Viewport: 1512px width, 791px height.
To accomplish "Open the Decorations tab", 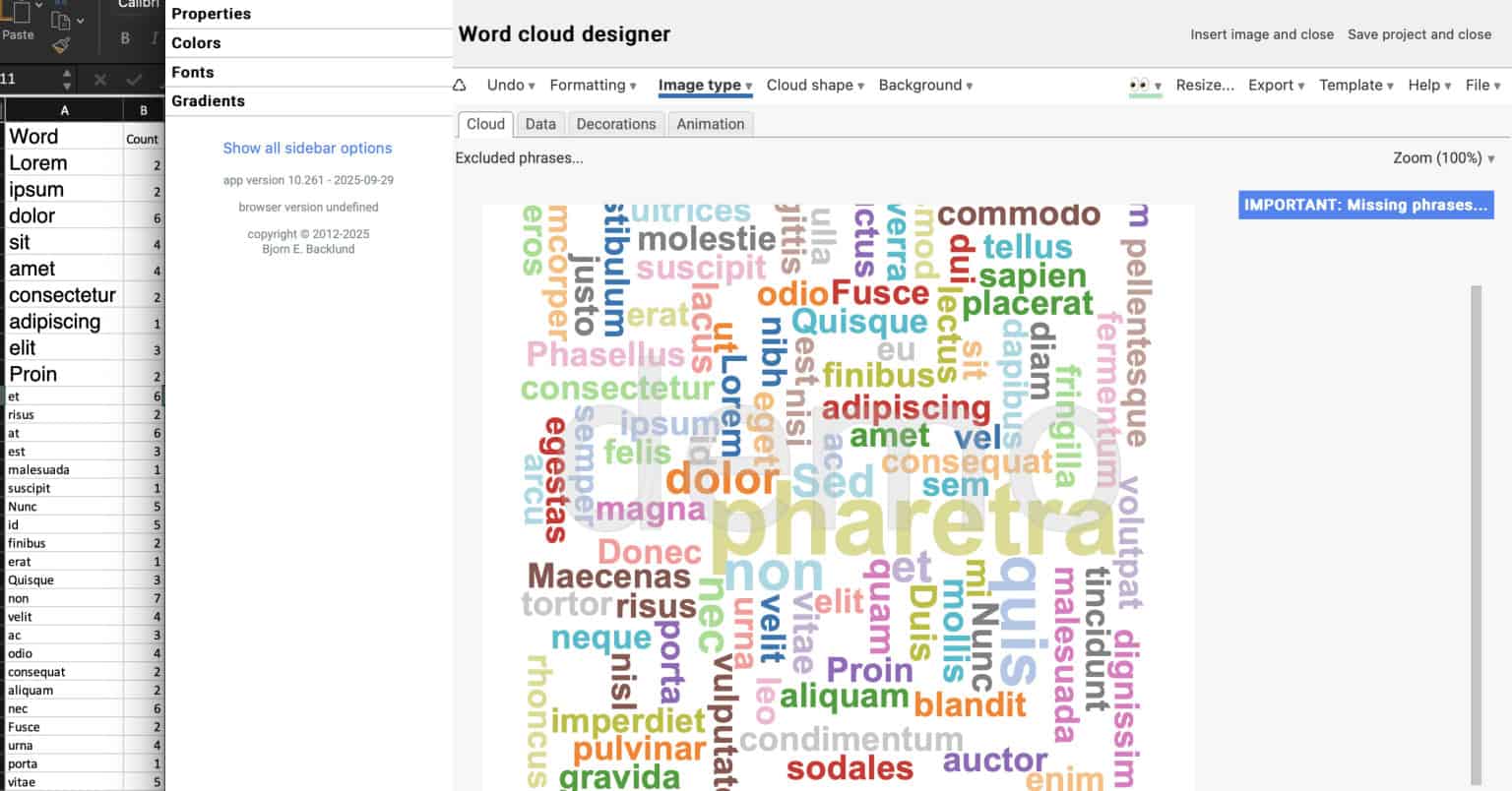I will [616, 123].
